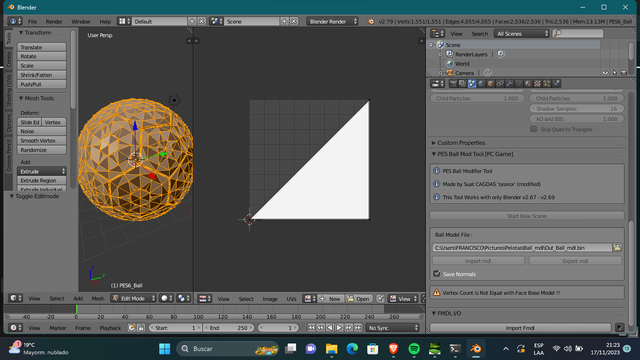Viewport: 640px width, 360px height.
Task: Click the Ball Model File browse folder icon
Action: click(617, 248)
